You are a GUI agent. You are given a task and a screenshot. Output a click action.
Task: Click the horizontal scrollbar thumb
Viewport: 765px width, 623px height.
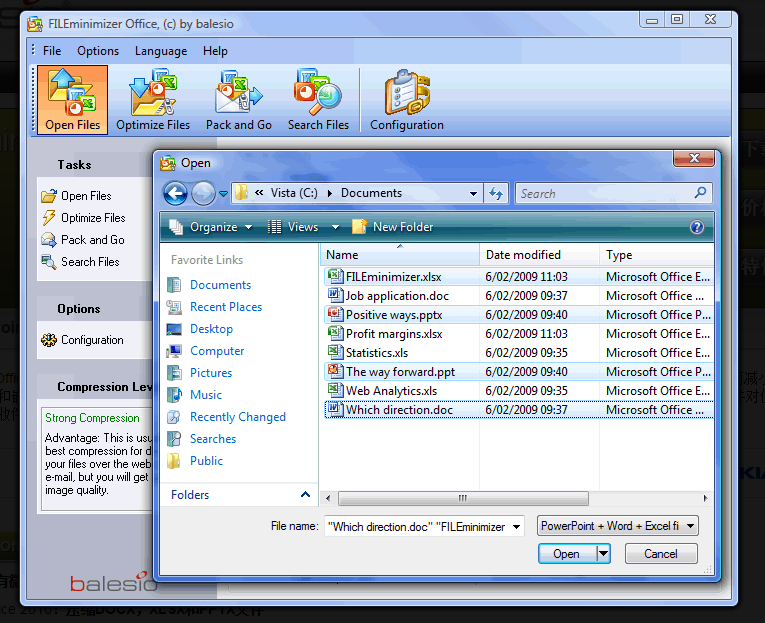(x=463, y=498)
